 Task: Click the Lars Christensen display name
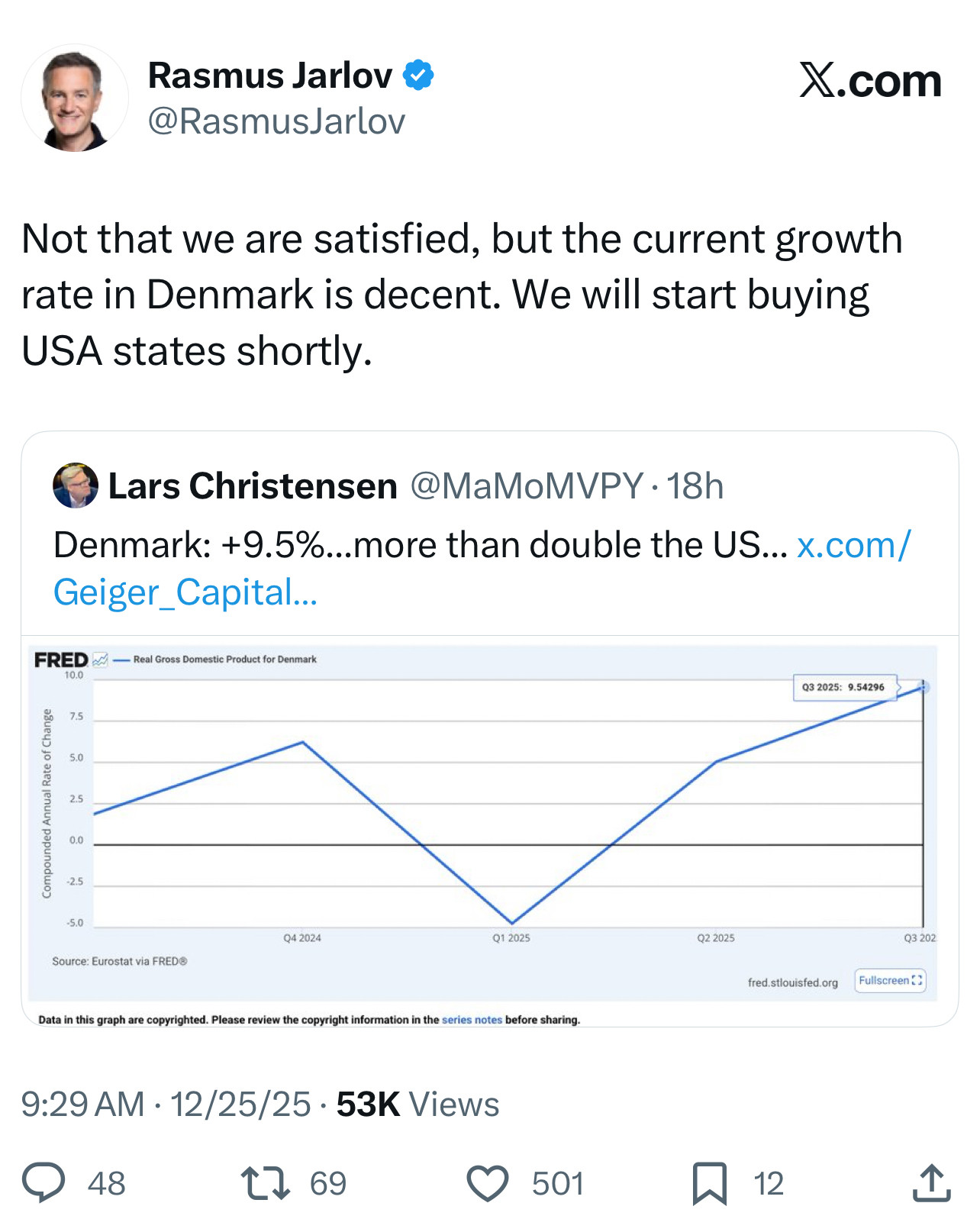(x=253, y=486)
